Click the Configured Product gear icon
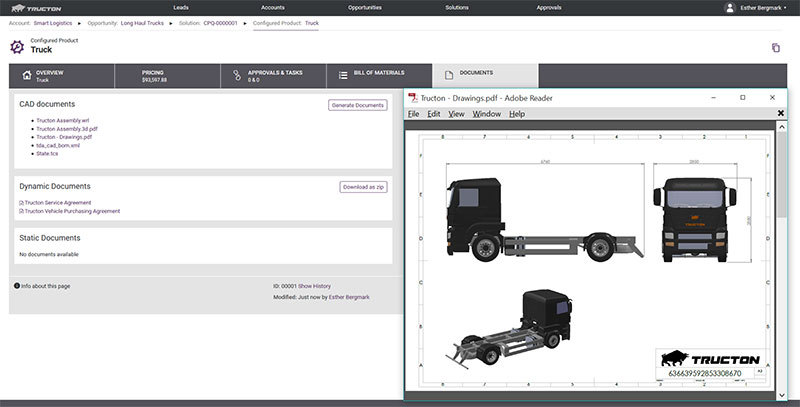This screenshot has height=407, width=800. (17, 46)
